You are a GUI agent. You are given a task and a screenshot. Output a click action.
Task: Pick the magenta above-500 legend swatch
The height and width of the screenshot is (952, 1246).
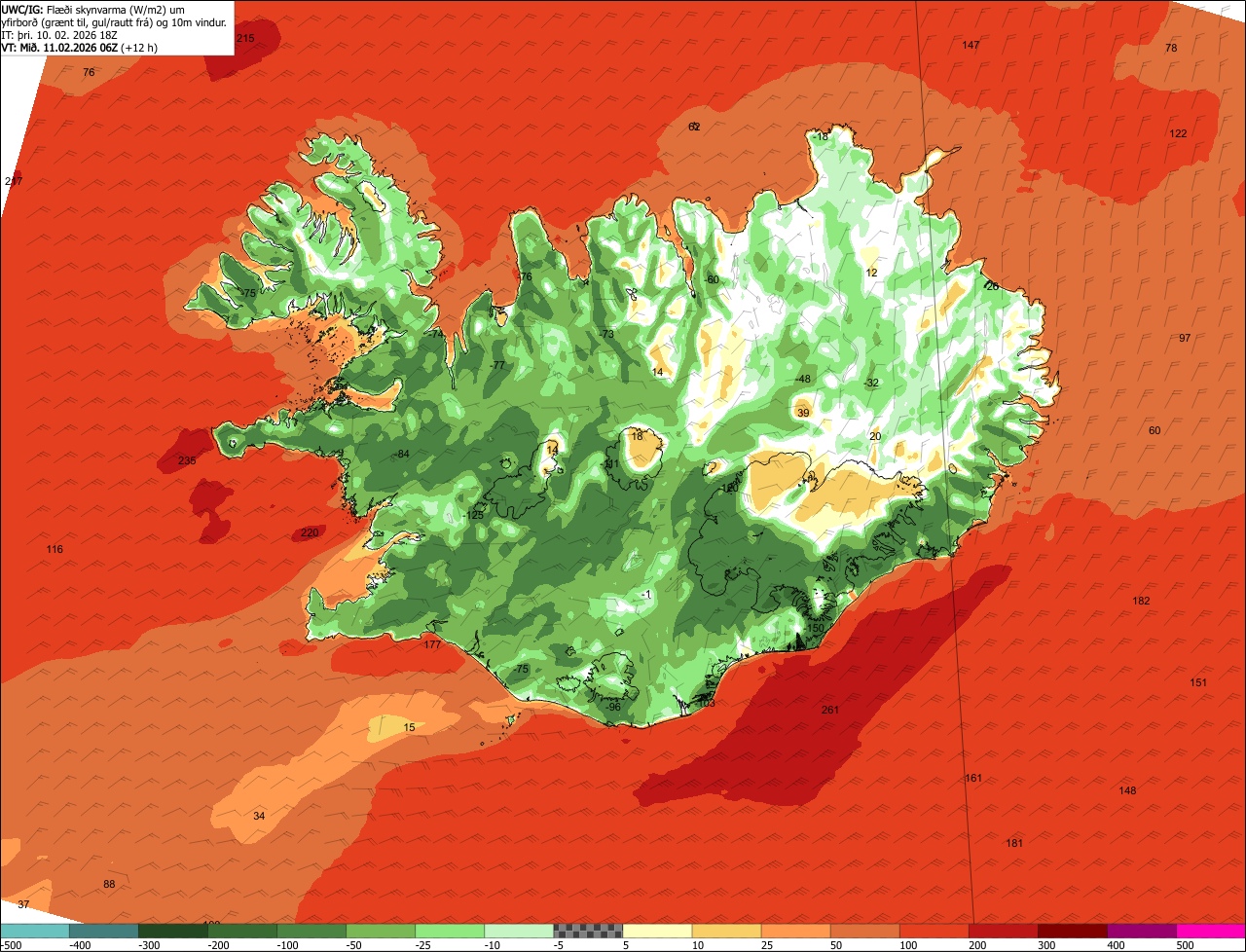tap(1211, 931)
